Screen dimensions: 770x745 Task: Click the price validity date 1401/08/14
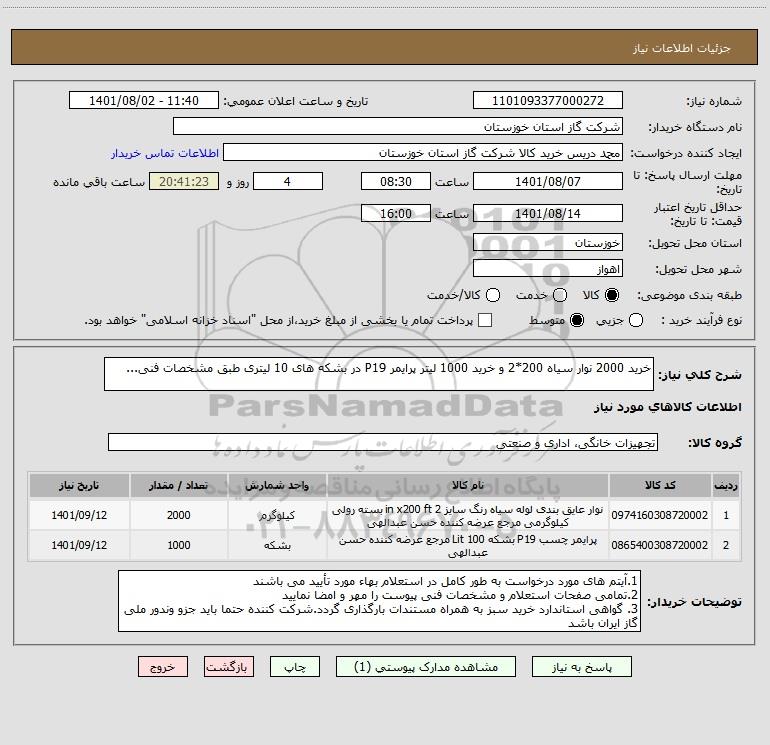[548, 213]
